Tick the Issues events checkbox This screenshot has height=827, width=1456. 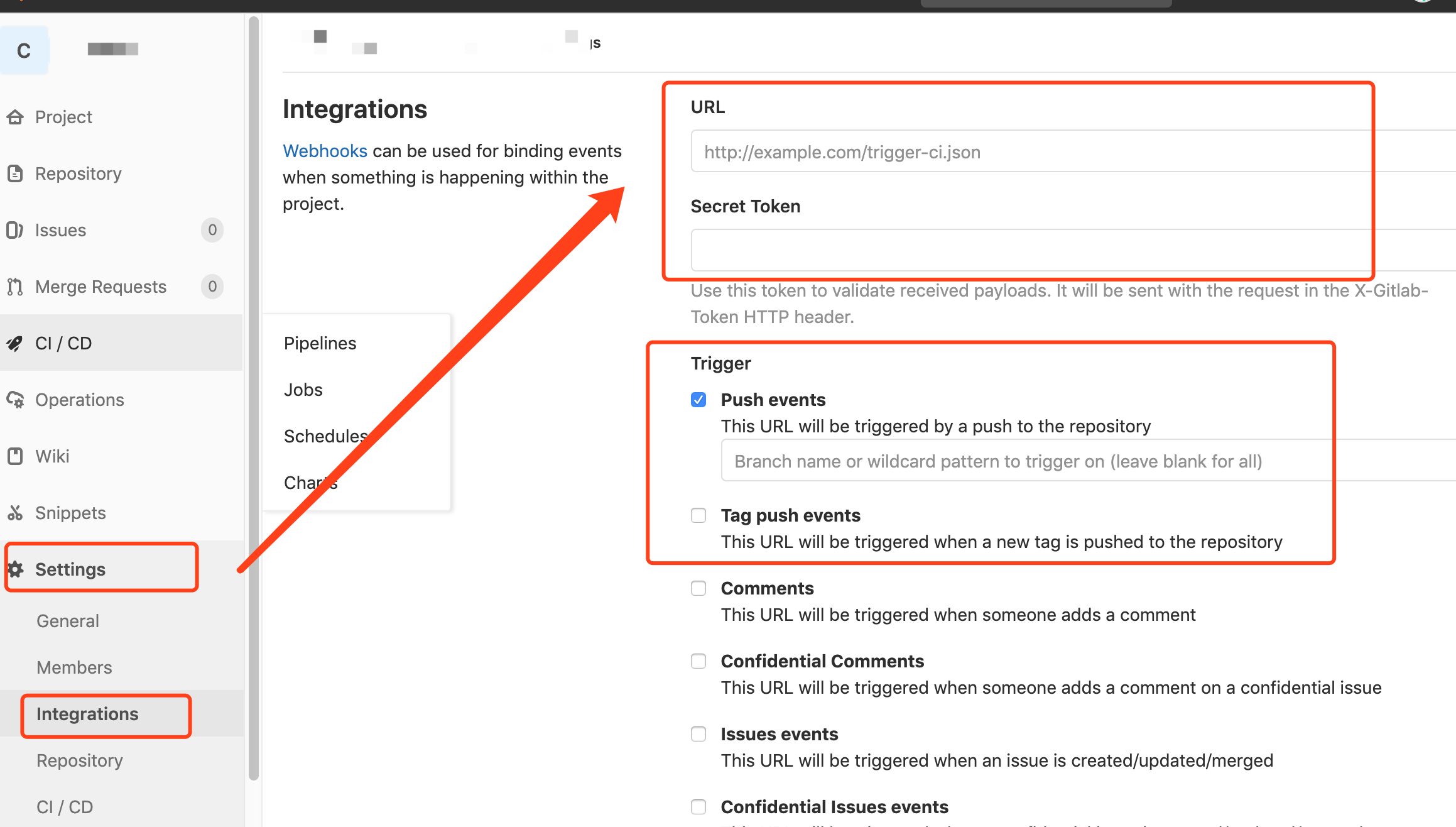[698, 734]
